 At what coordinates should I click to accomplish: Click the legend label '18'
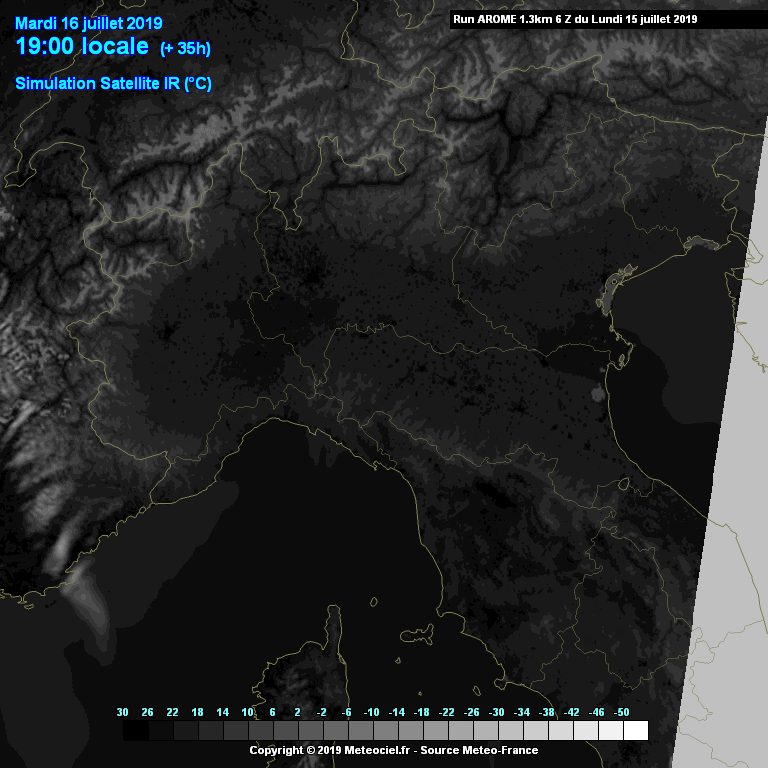tap(197, 712)
